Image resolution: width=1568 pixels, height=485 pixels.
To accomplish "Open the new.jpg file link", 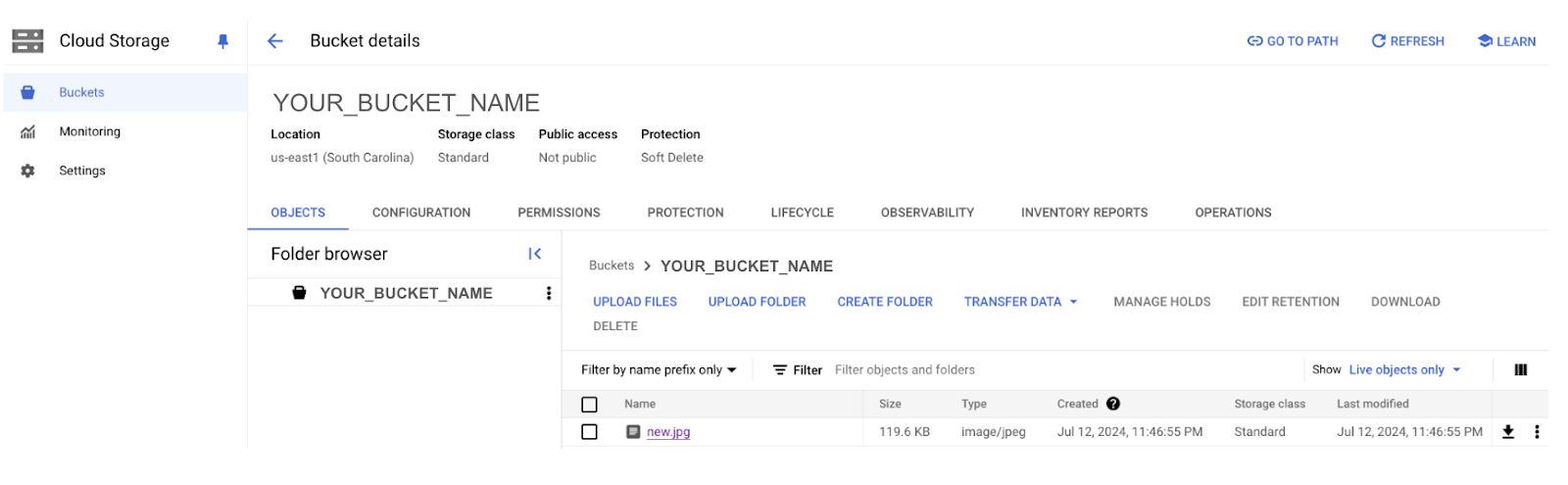I will 668,432.
